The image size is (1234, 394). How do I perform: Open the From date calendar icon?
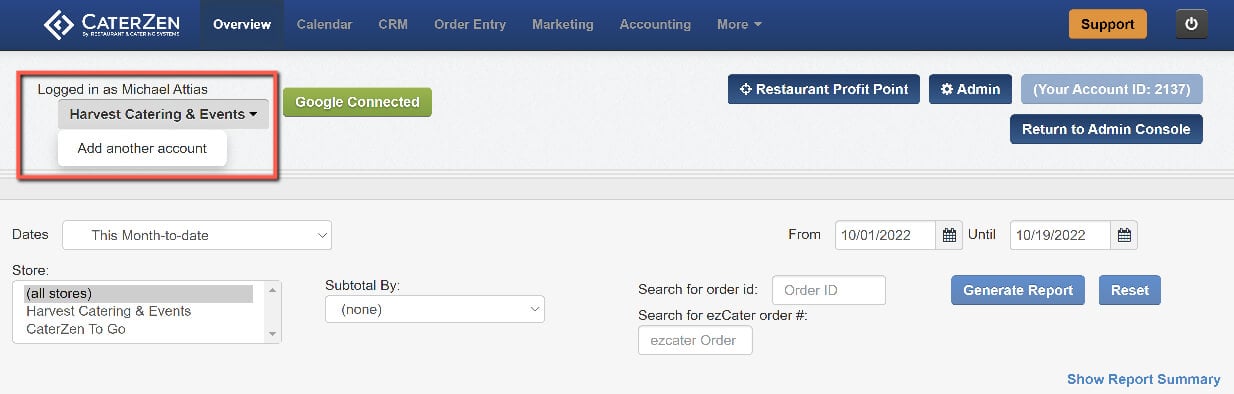point(949,235)
